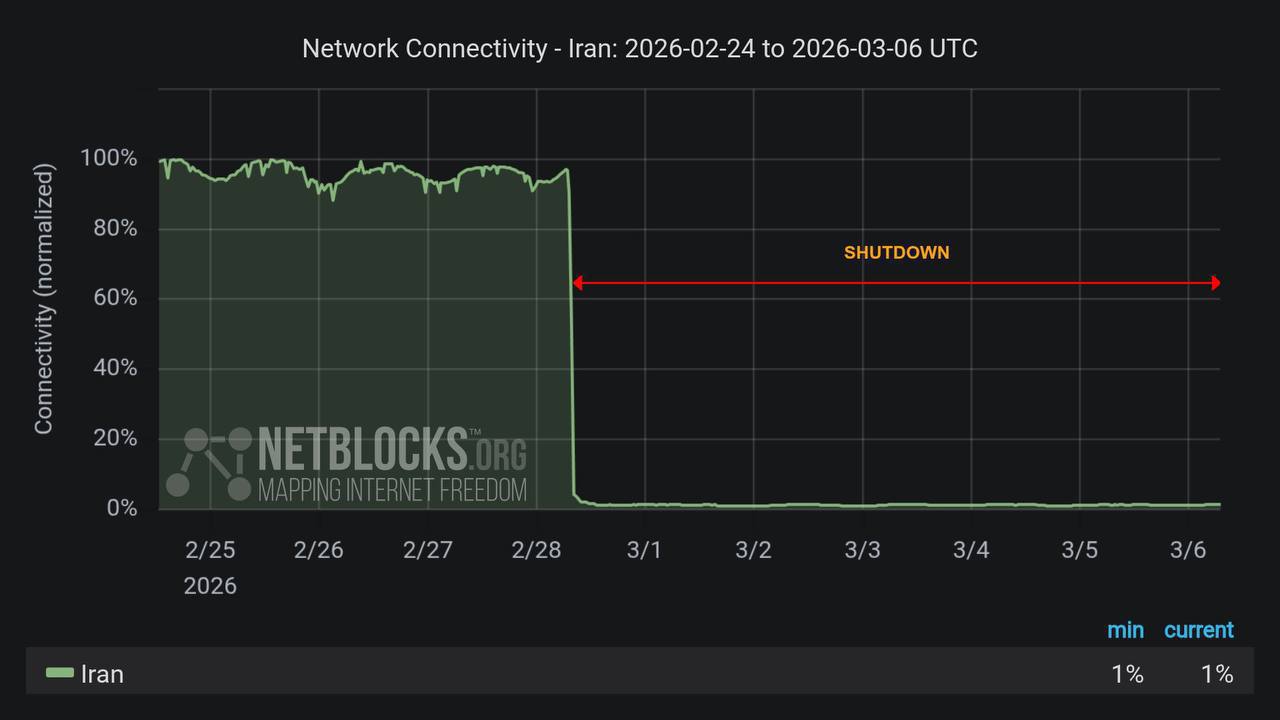Image resolution: width=1280 pixels, height=720 pixels.
Task: Click the NetBlocks network logo icon
Action: (210, 463)
